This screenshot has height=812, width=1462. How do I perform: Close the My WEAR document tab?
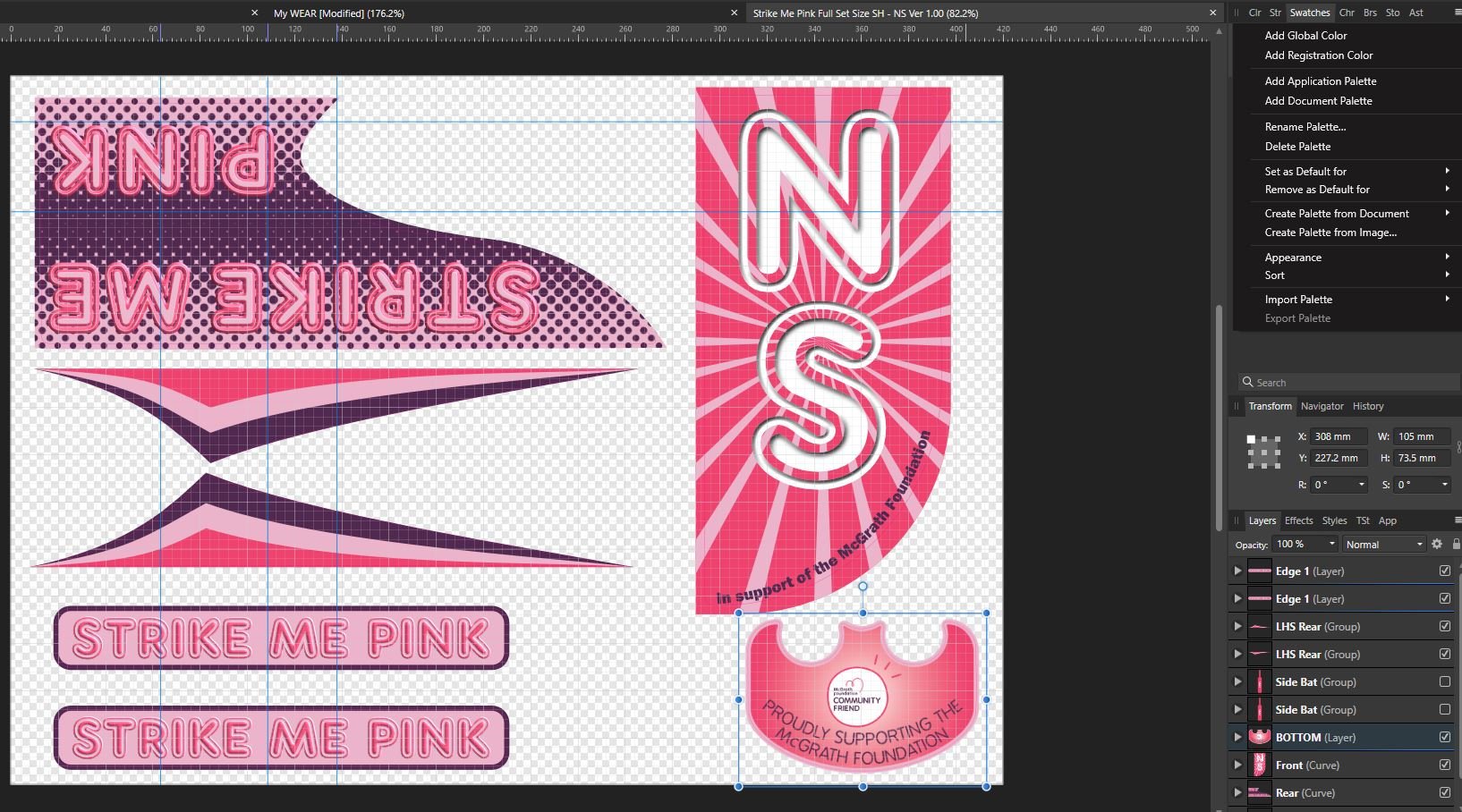coord(734,13)
